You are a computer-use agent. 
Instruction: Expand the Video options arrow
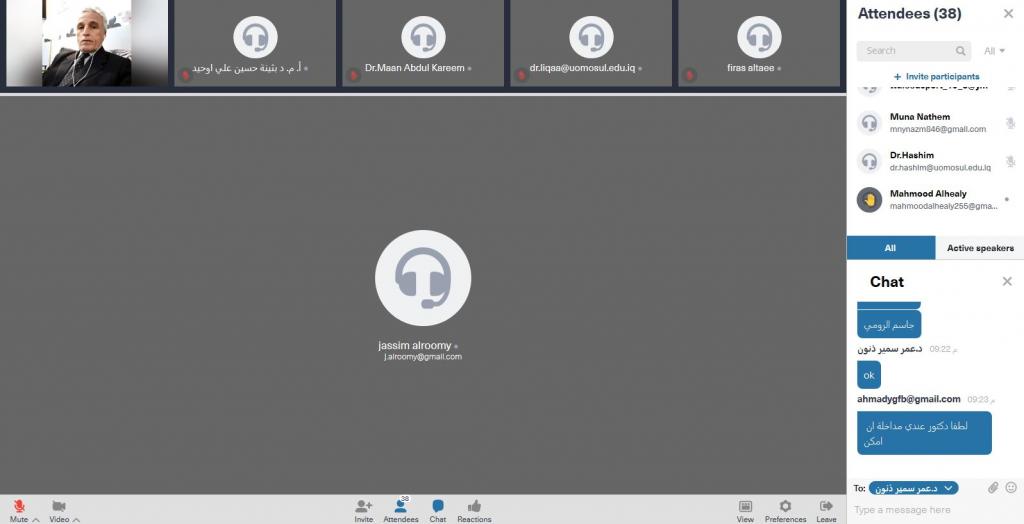pyautogui.click(x=76, y=520)
